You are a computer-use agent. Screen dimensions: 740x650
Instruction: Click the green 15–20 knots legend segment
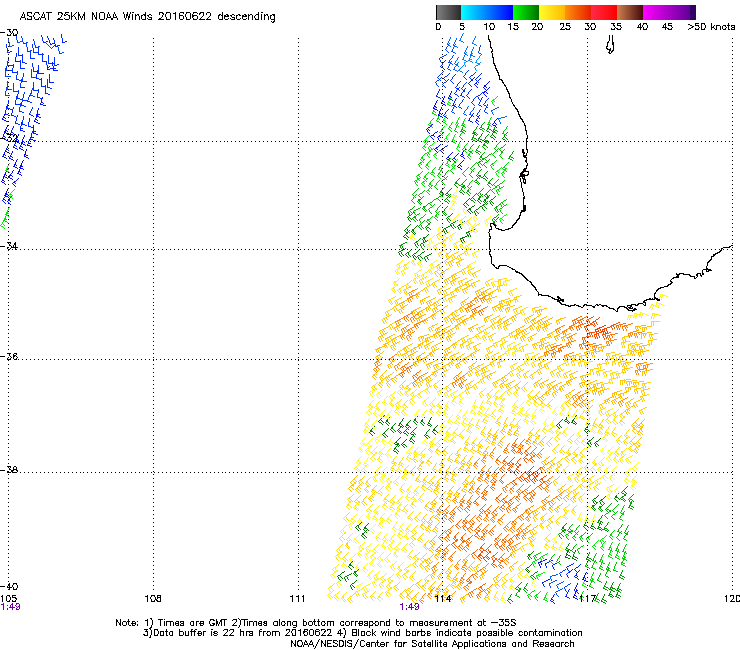point(526,12)
